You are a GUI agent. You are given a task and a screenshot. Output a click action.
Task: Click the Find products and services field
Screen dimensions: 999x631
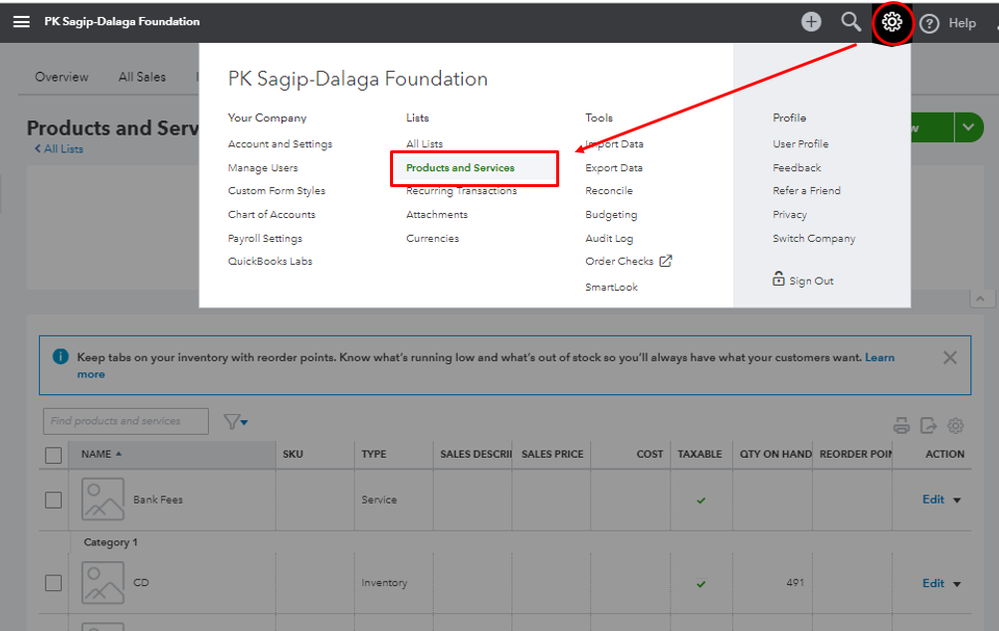click(126, 421)
